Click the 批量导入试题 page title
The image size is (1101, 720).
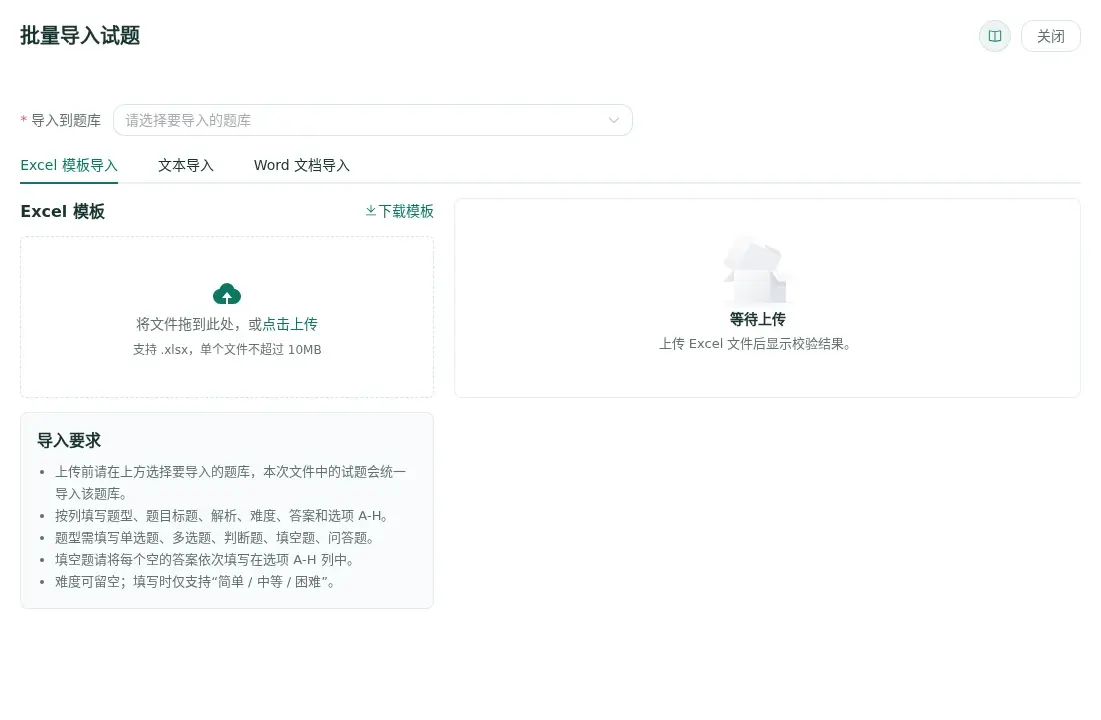(80, 36)
